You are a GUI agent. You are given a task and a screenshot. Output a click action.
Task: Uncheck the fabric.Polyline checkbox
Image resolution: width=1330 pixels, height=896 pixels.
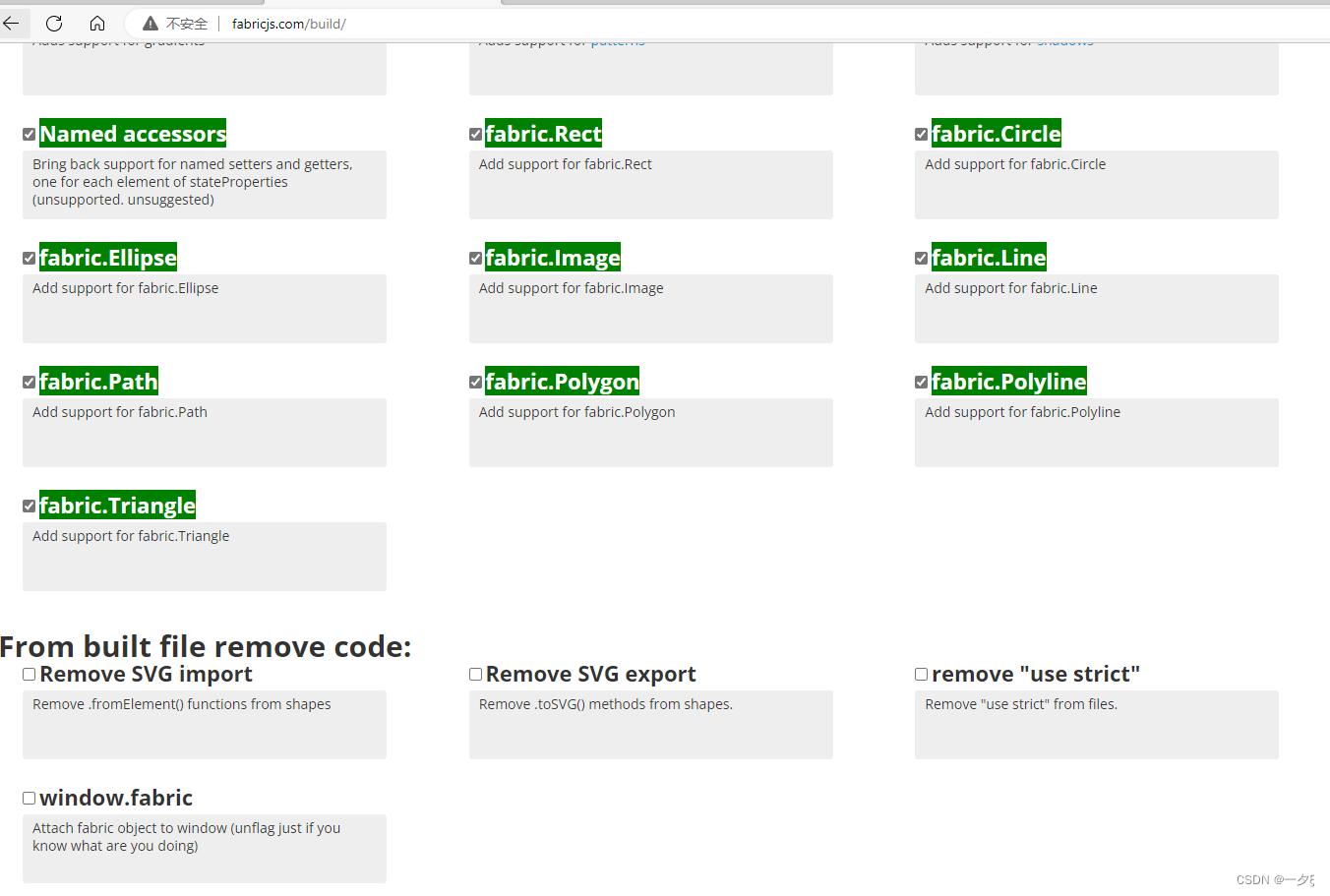coord(922,383)
